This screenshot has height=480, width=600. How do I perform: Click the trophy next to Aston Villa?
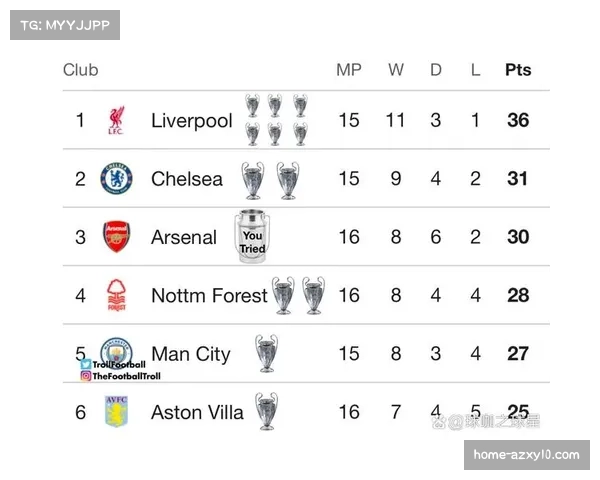click(266, 411)
